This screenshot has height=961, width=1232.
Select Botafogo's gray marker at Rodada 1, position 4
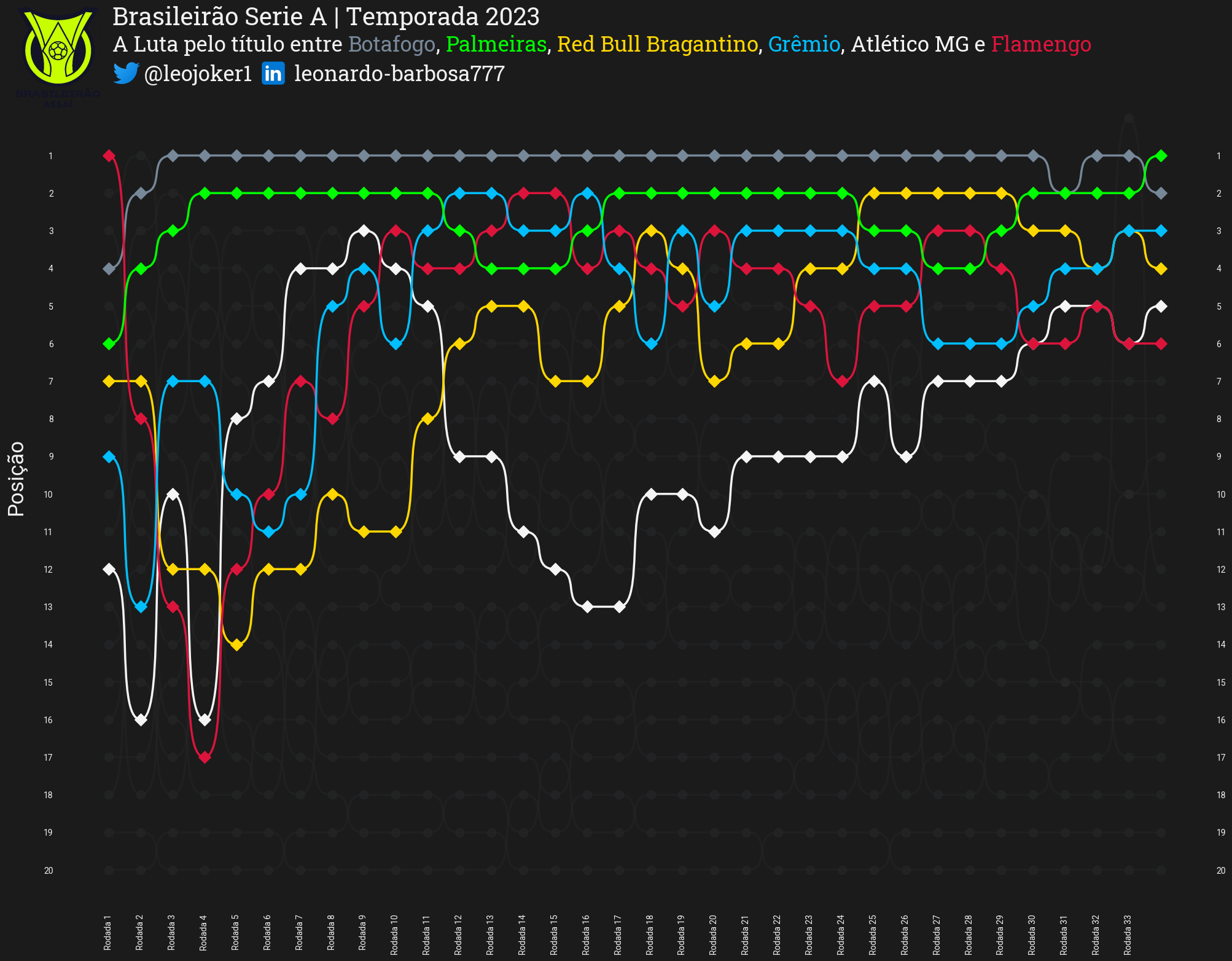[x=109, y=269]
